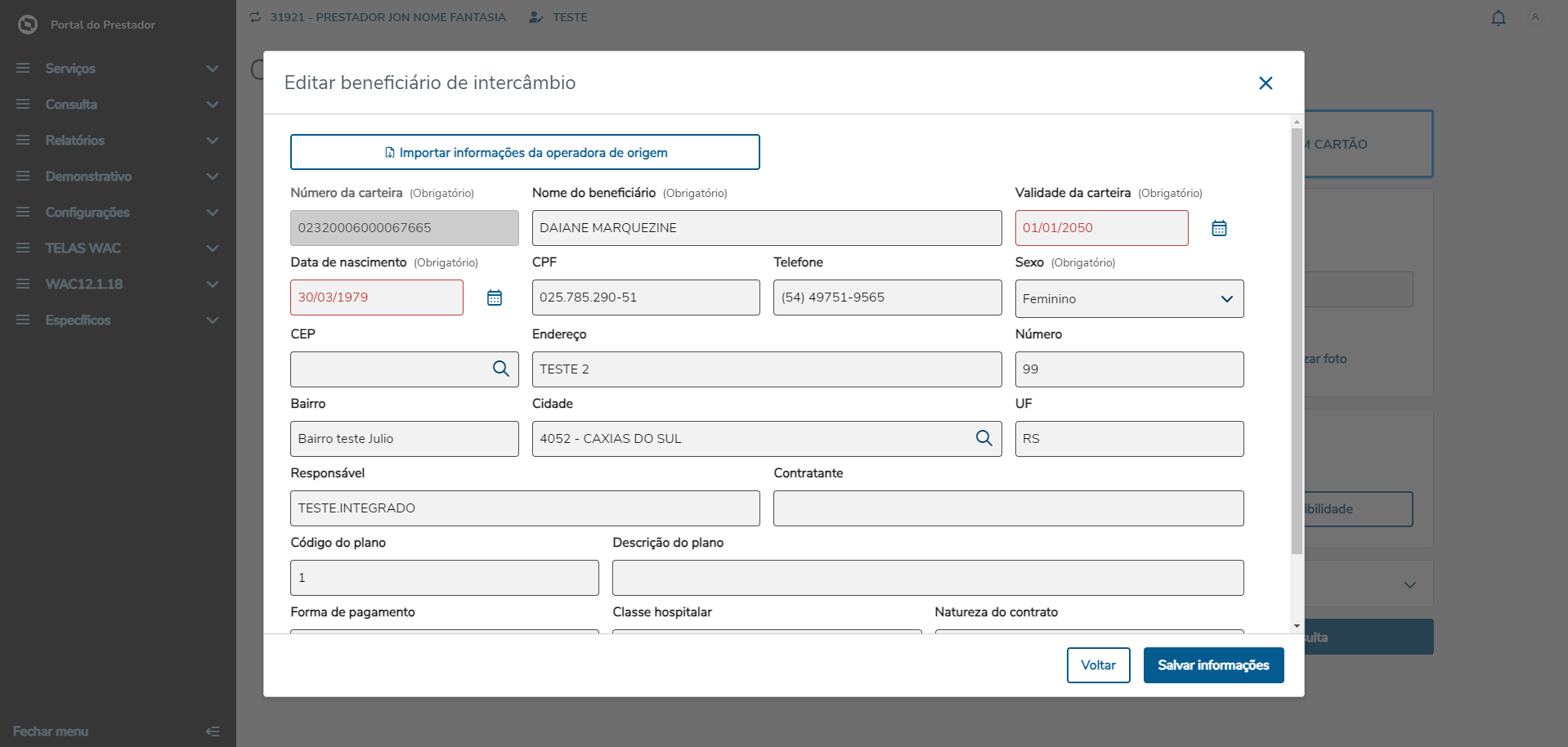
Task: Open calendar picker for Data de nascimento
Action: [x=495, y=297]
